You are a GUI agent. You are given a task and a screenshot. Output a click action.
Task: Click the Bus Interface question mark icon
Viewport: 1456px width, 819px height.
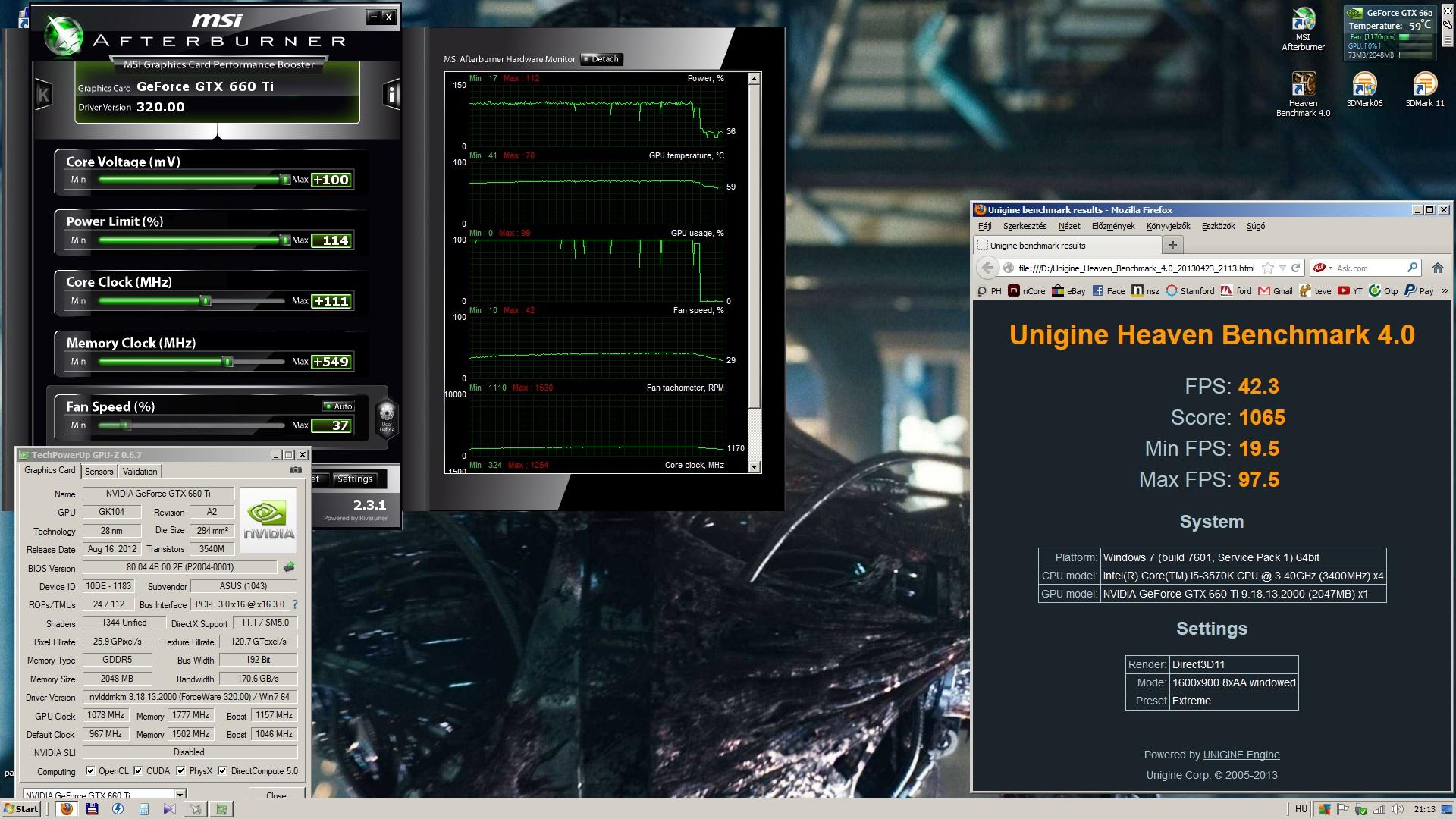295,604
